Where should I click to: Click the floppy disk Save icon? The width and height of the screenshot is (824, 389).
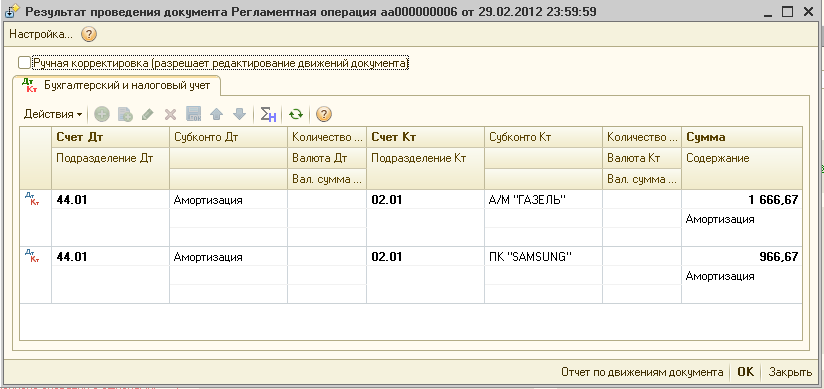[193, 114]
